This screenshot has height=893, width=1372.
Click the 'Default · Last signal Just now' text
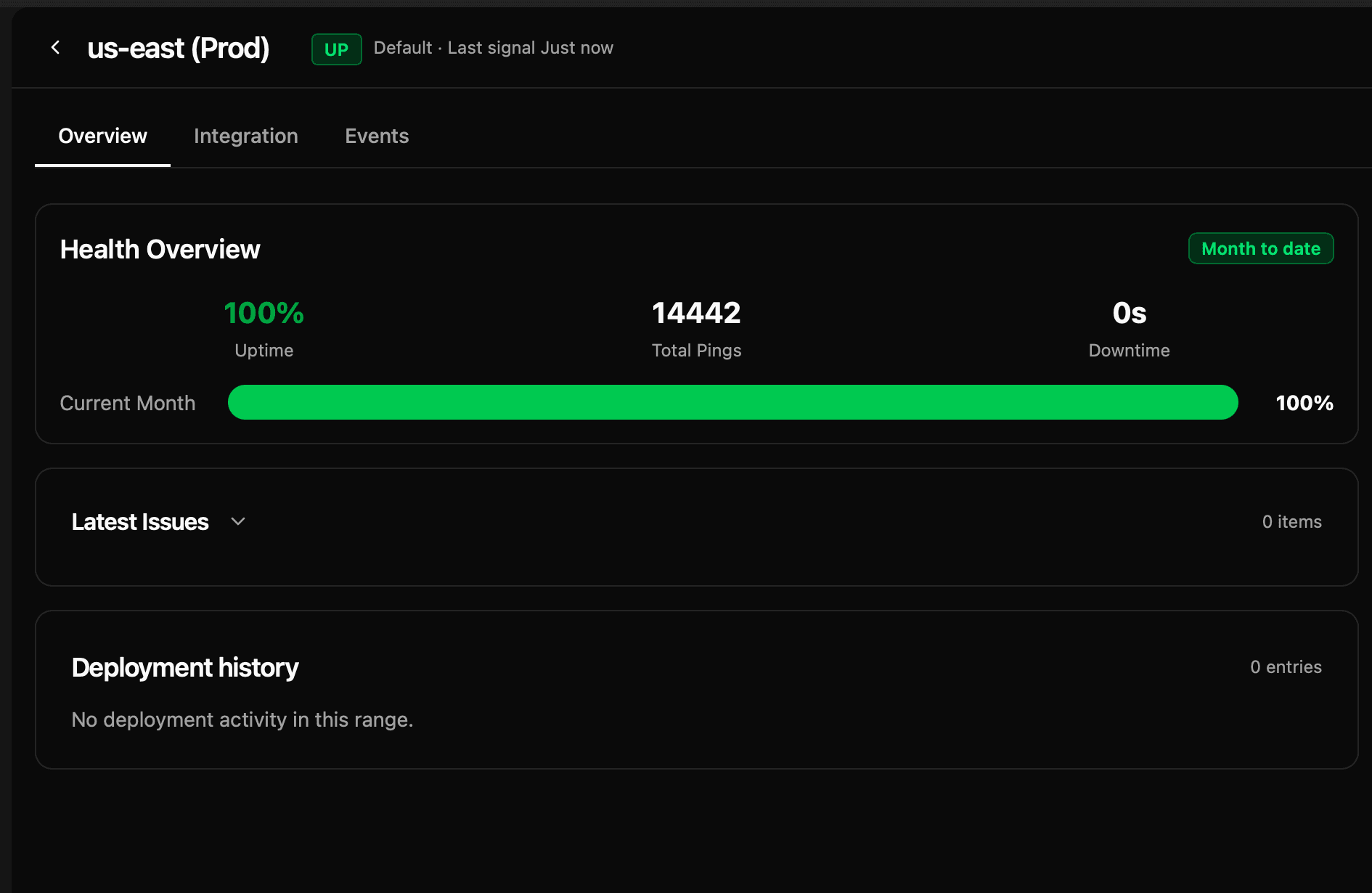click(x=494, y=48)
